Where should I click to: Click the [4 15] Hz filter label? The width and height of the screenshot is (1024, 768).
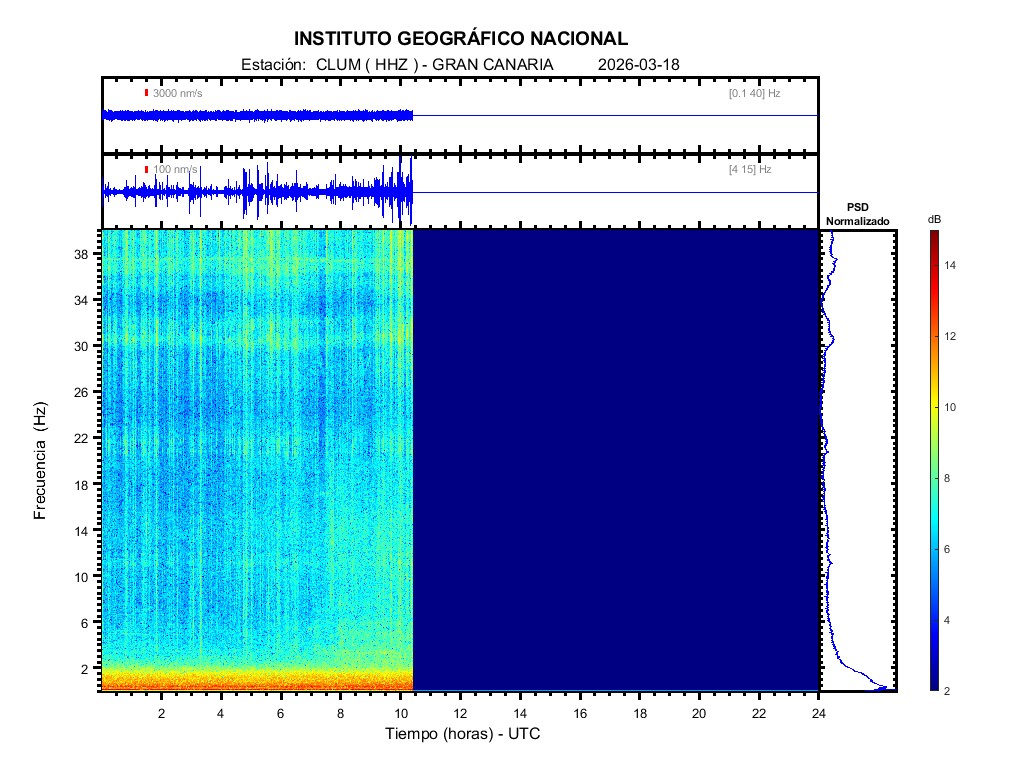tap(750, 170)
